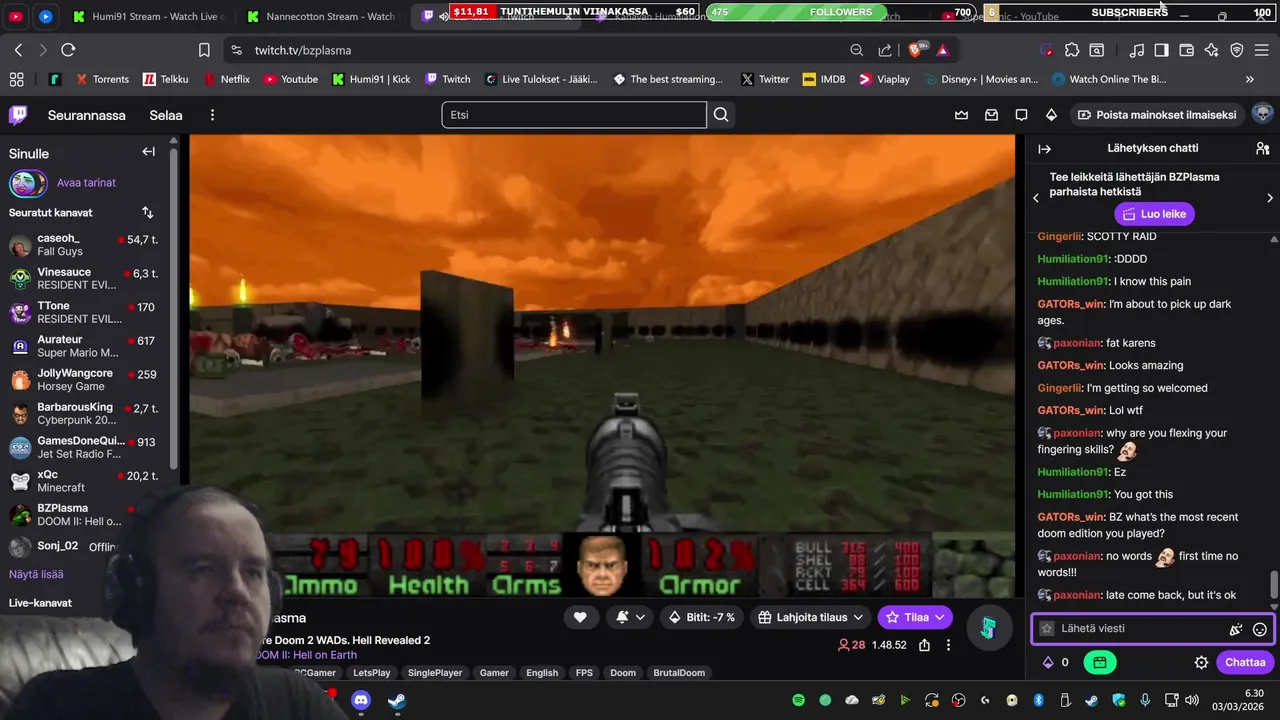The image size is (1280, 720).
Task: Open the notification bell dropdown
Action: [630, 618]
